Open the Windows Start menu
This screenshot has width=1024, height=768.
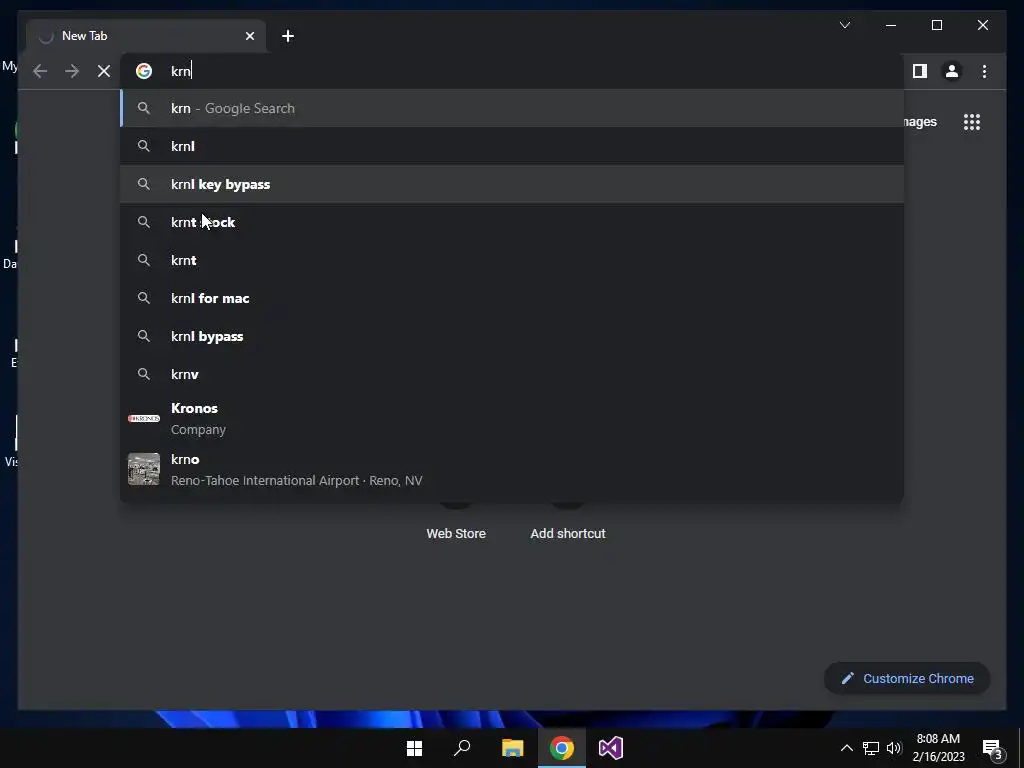(415, 748)
